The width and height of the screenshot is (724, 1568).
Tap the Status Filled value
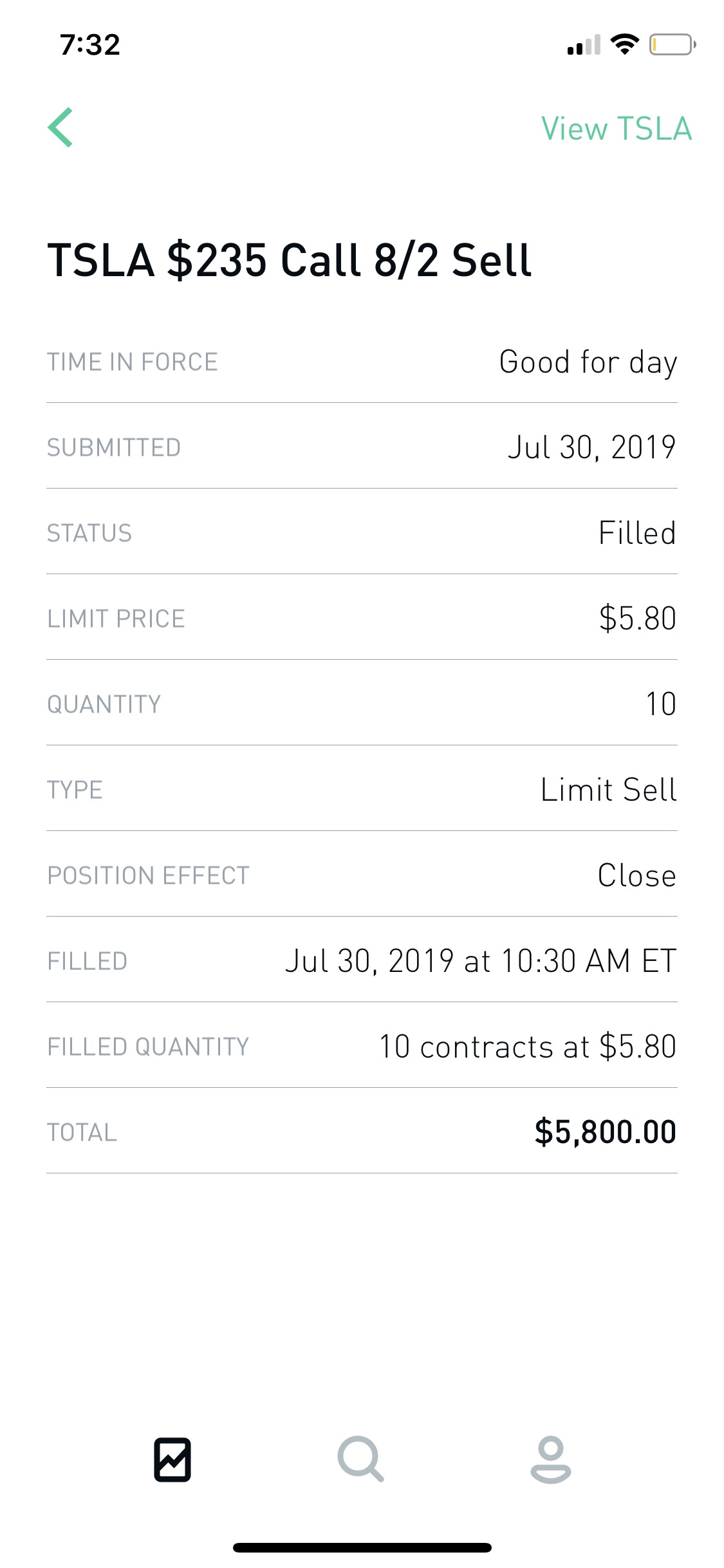(637, 533)
